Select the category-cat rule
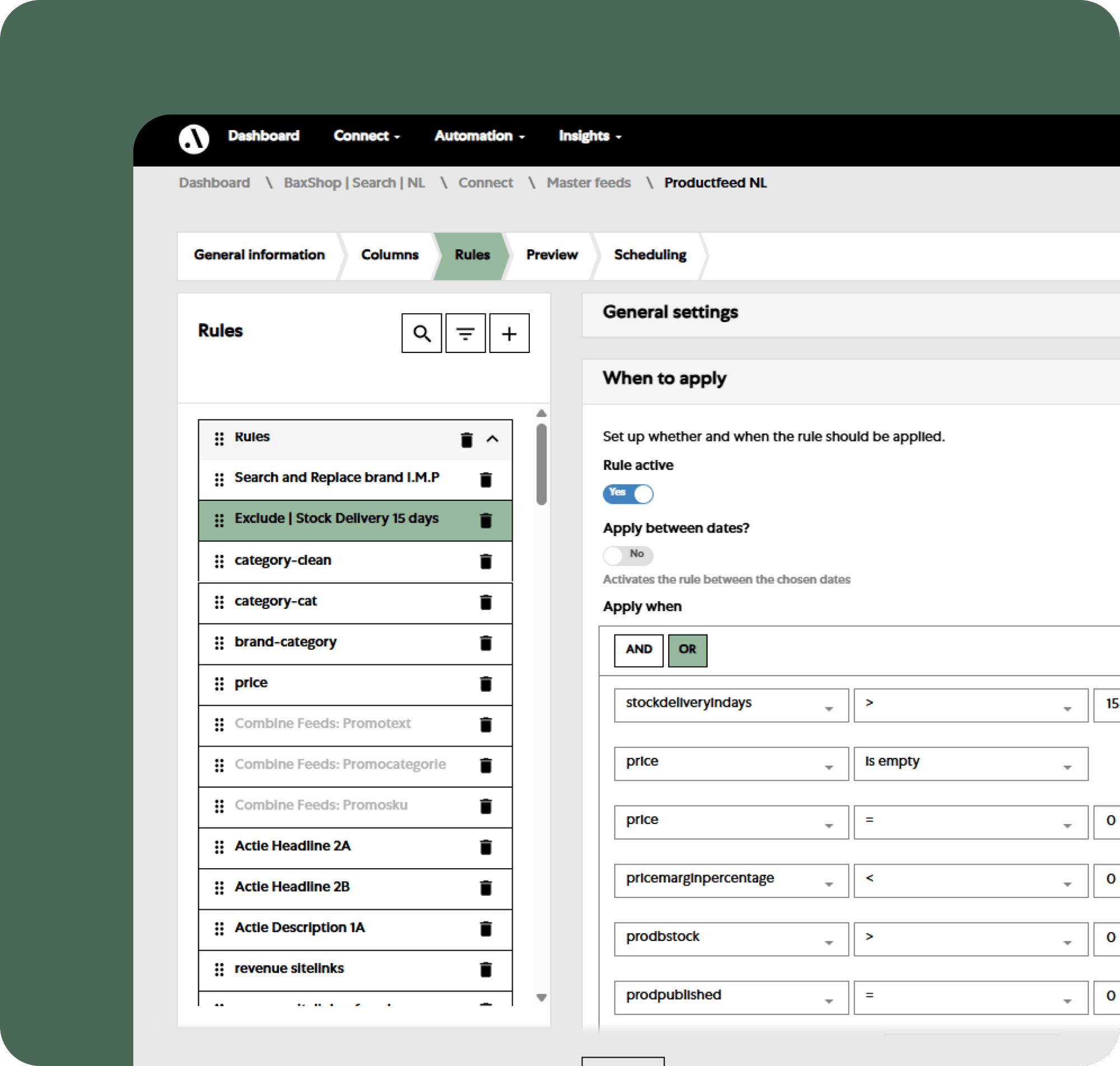The width and height of the screenshot is (1120, 1066). point(355,602)
